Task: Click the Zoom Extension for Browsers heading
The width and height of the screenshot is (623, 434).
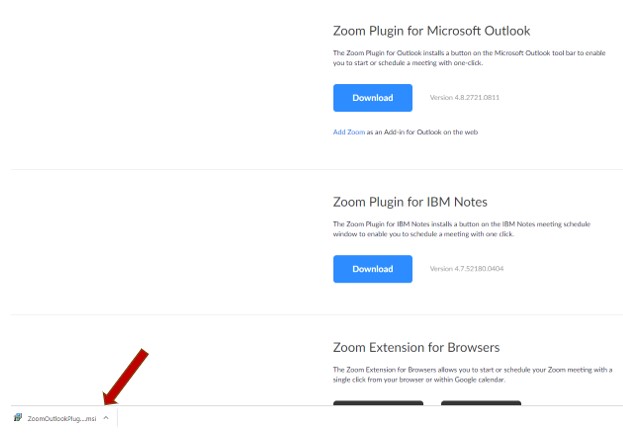Action: pos(416,347)
